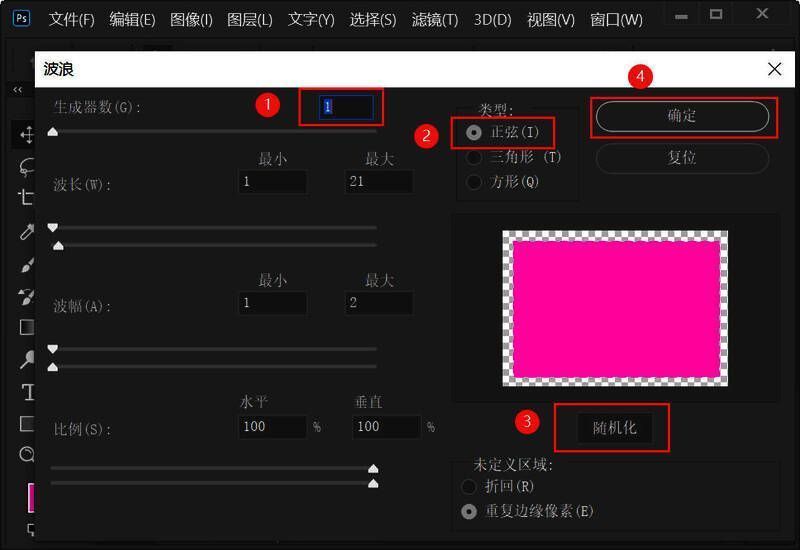Focus the 比例 垂直 percentage field

point(386,427)
